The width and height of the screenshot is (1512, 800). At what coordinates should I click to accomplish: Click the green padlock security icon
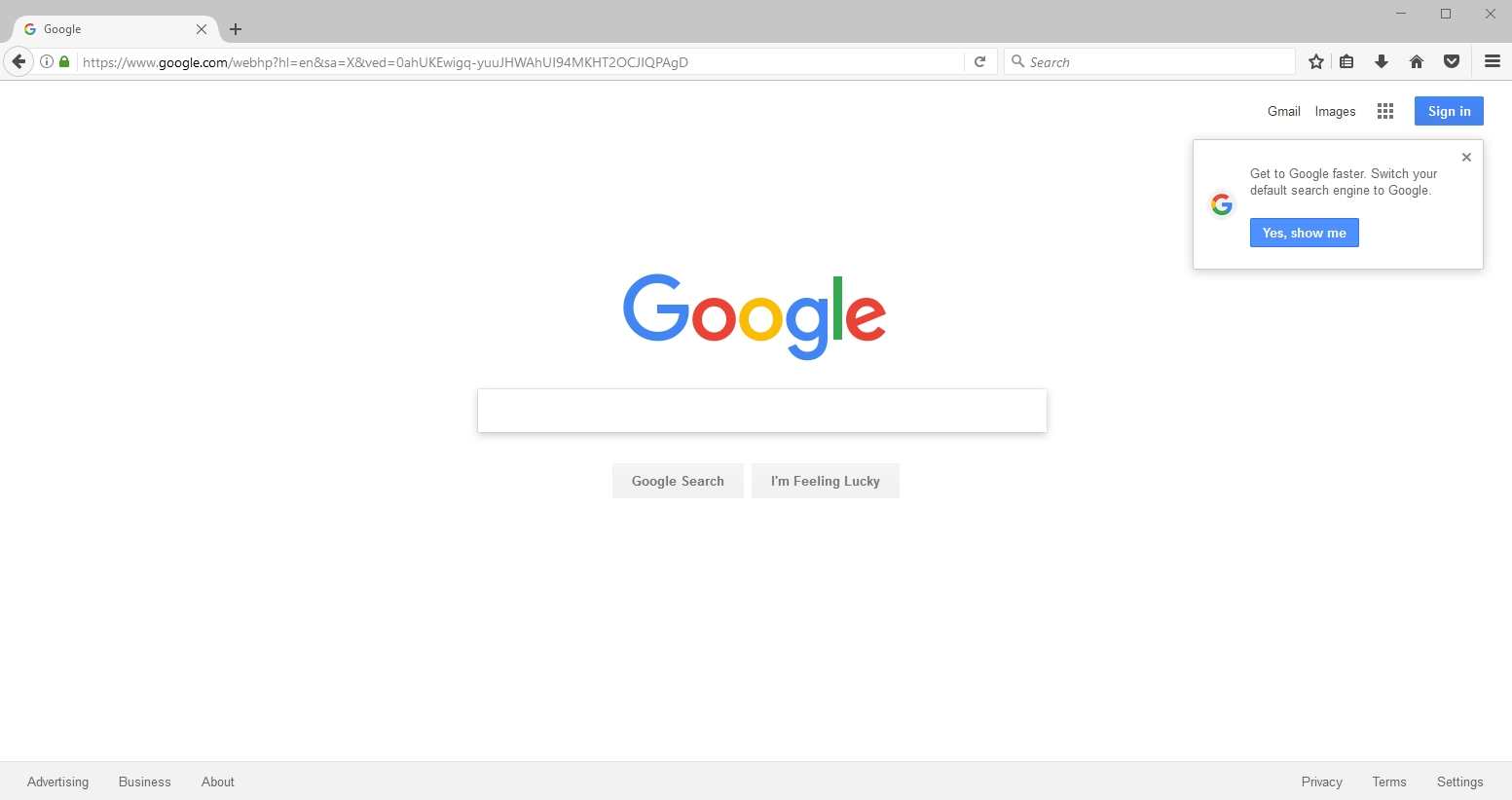tap(64, 61)
